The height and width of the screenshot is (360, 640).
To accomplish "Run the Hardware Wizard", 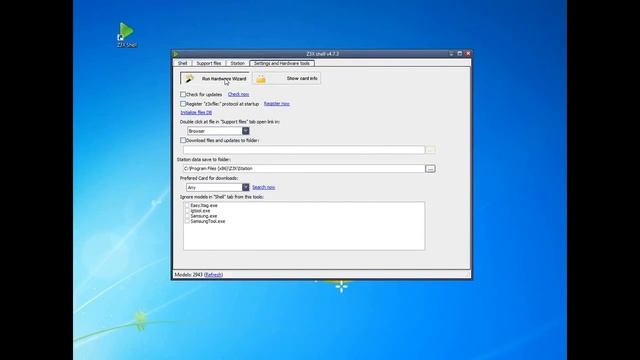I will [x=215, y=78].
